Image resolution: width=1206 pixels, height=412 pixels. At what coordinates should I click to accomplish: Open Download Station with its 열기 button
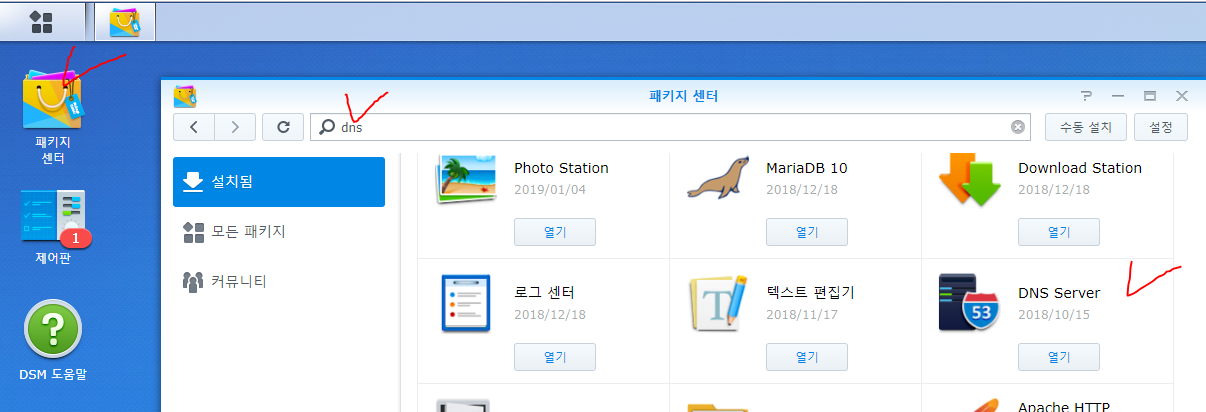tap(1059, 232)
